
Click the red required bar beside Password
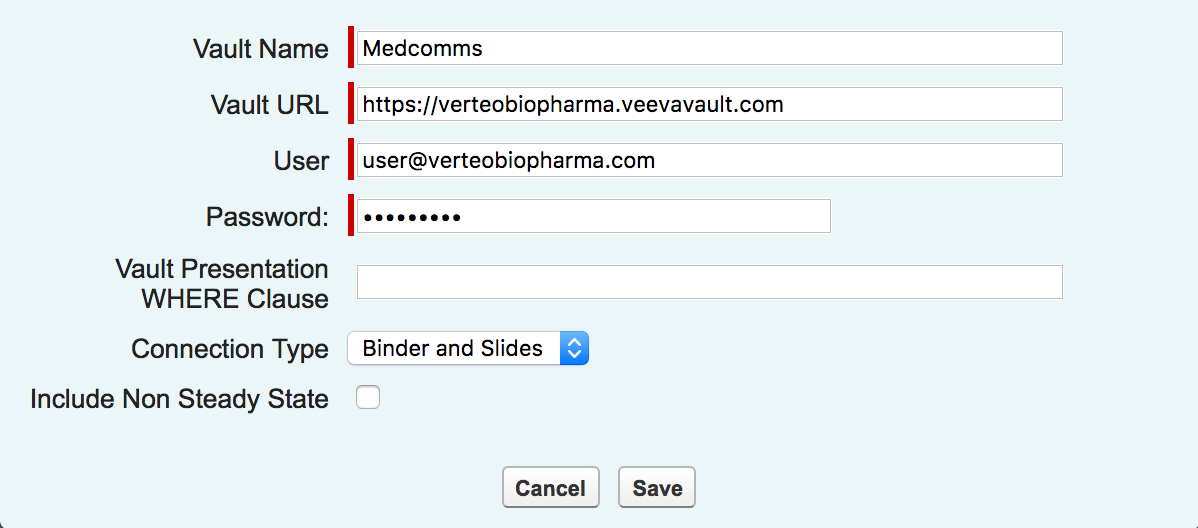pyautogui.click(x=351, y=216)
